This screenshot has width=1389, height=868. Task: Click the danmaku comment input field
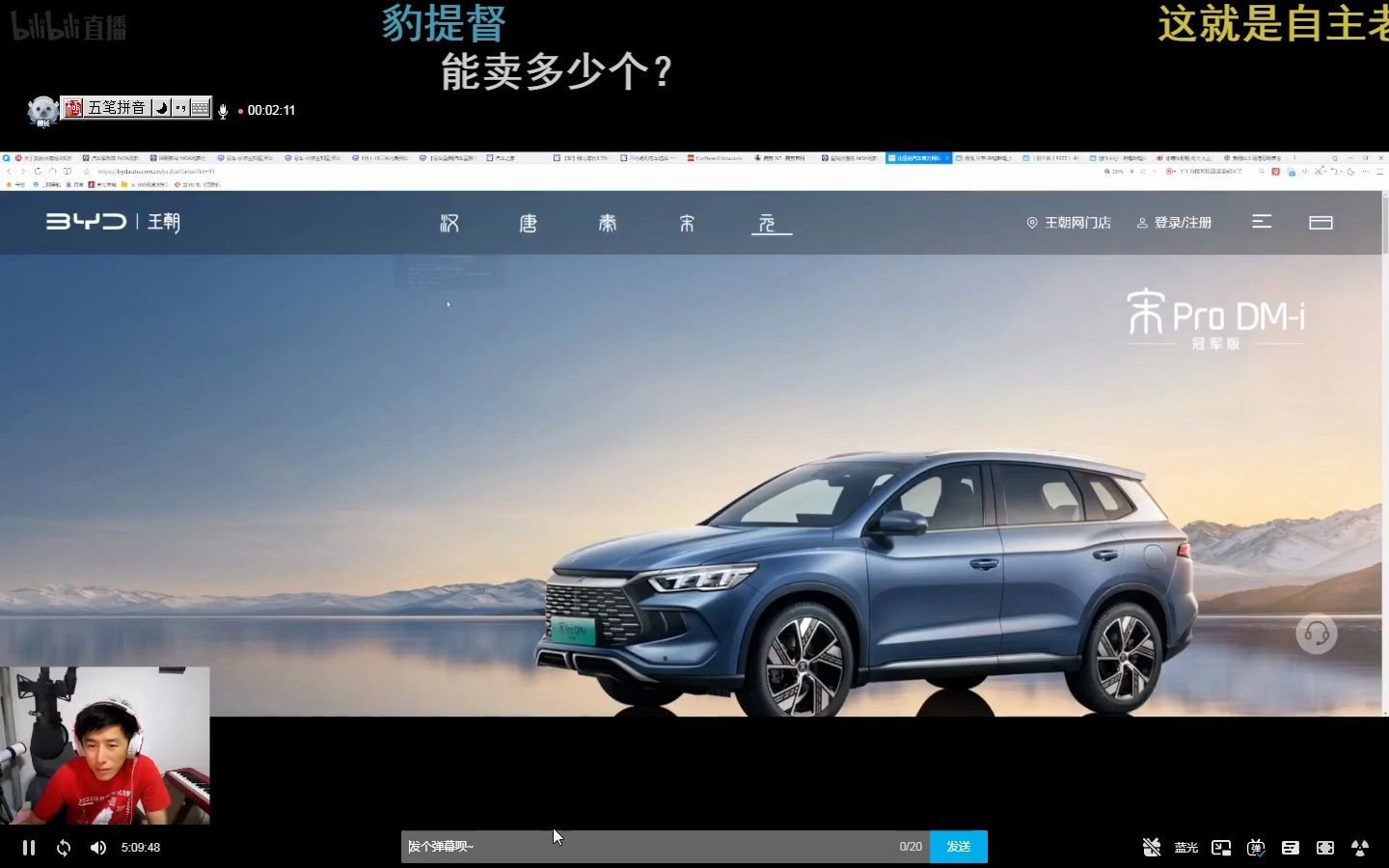666,846
